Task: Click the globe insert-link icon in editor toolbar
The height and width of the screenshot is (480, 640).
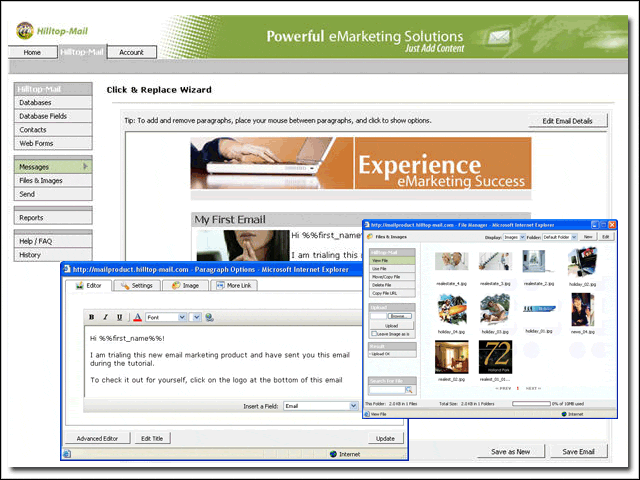Action: coord(209,317)
